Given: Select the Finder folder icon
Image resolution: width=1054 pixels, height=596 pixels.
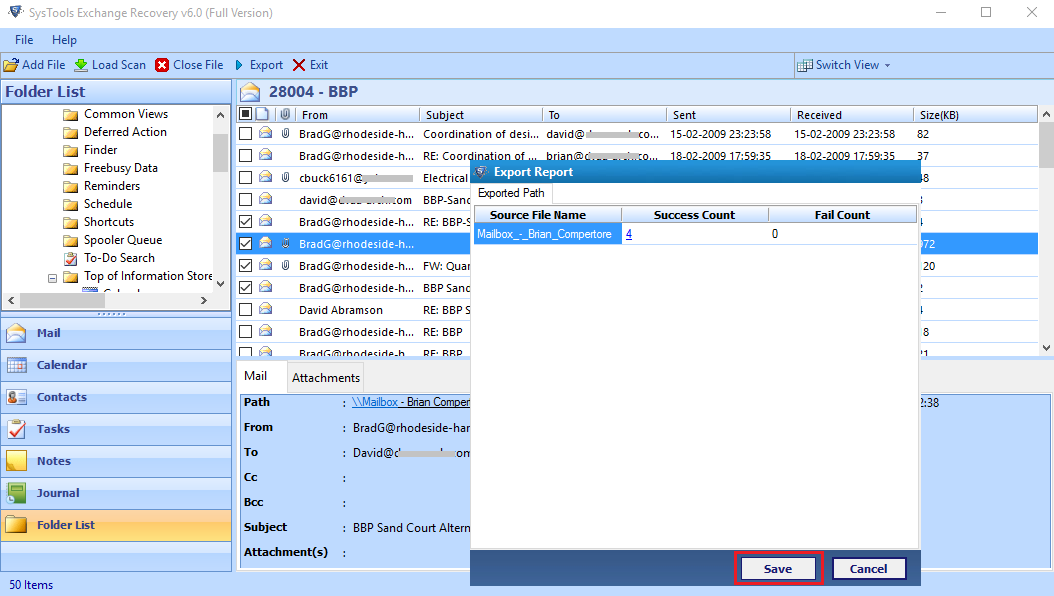Looking at the screenshot, I should (71, 151).
